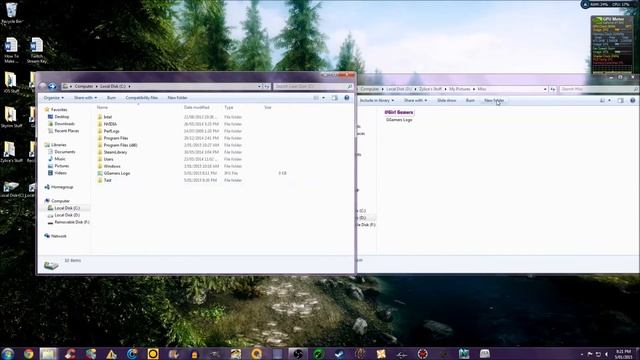
Task: Toggle preview pane in Misc window
Action: coord(620,100)
